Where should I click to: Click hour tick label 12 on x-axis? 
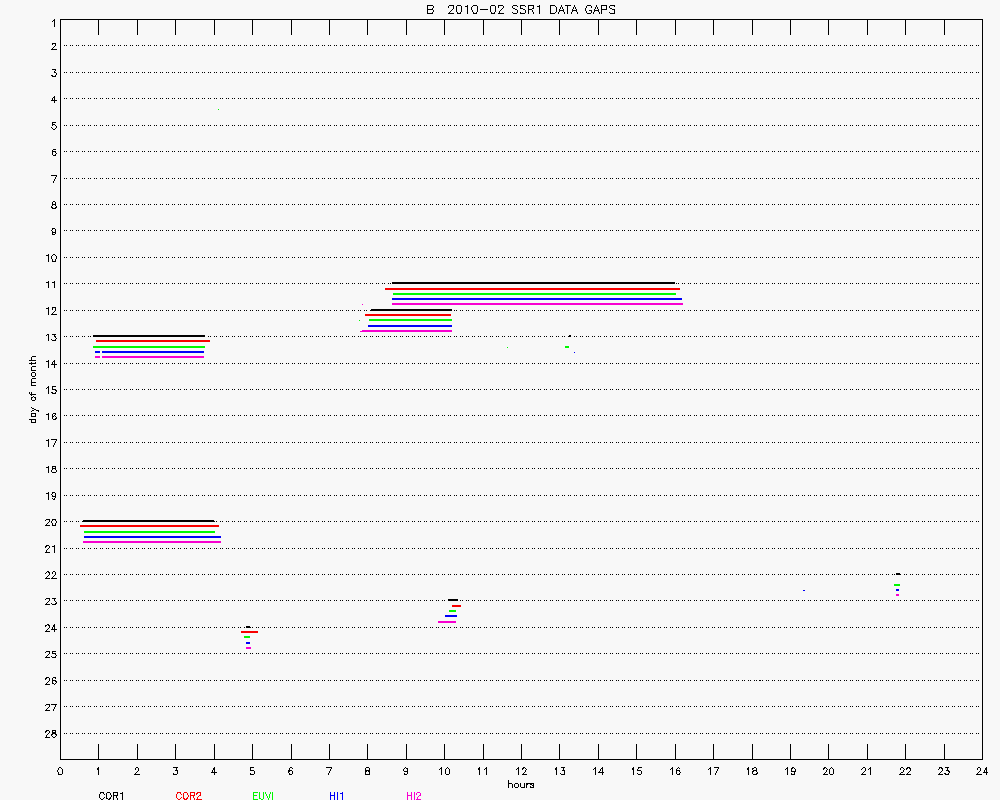(x=521, y=771)
